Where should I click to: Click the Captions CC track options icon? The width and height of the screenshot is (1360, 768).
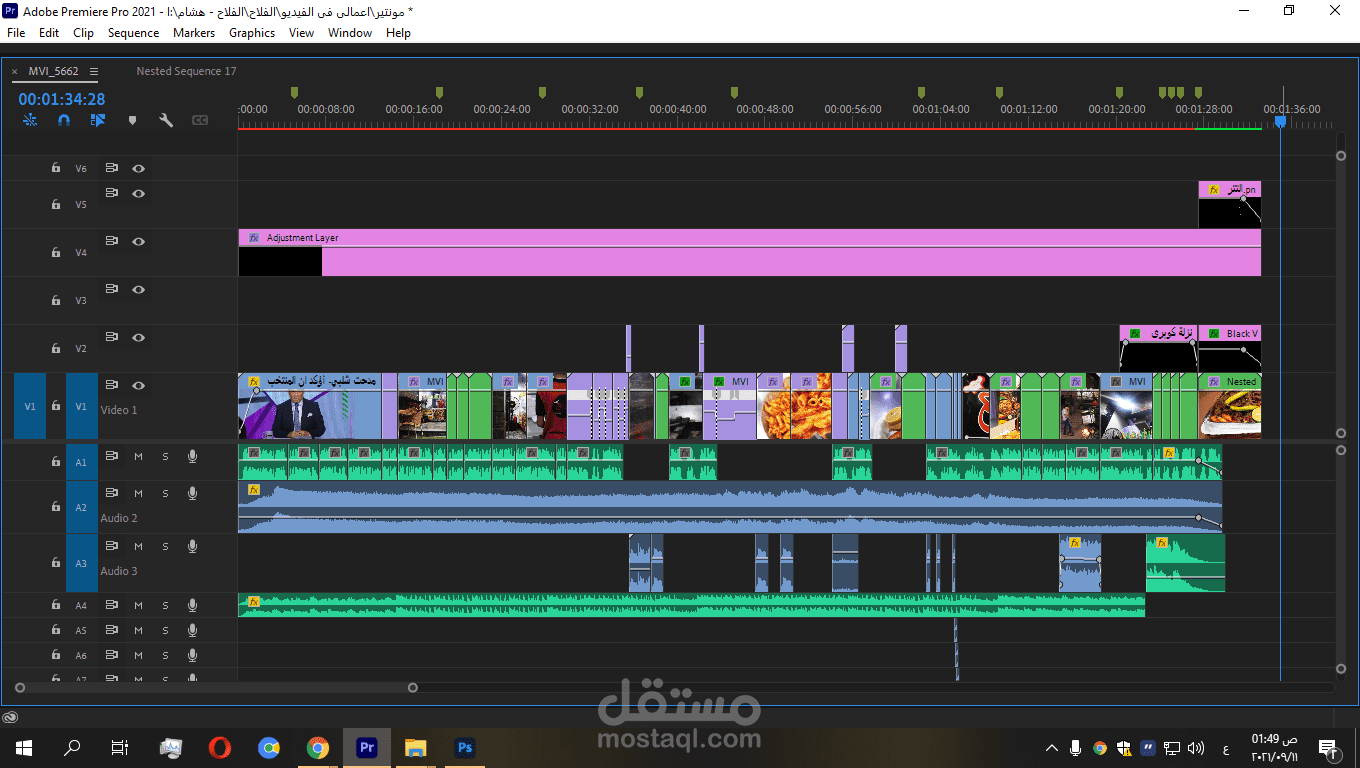(200, 120)
